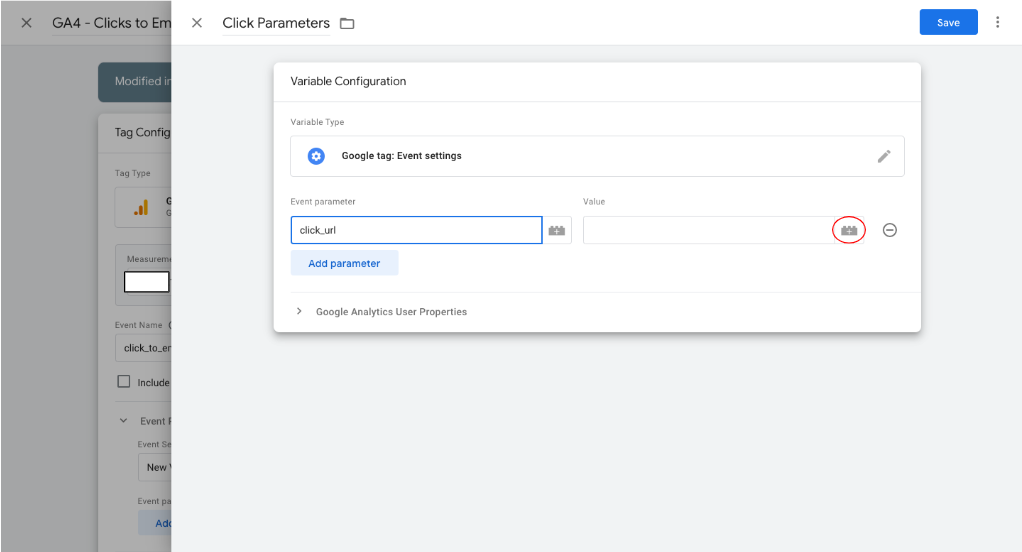1022x552 pixels.
Task: Click the pencil edit icon for variable type
Action: point(884,156)
